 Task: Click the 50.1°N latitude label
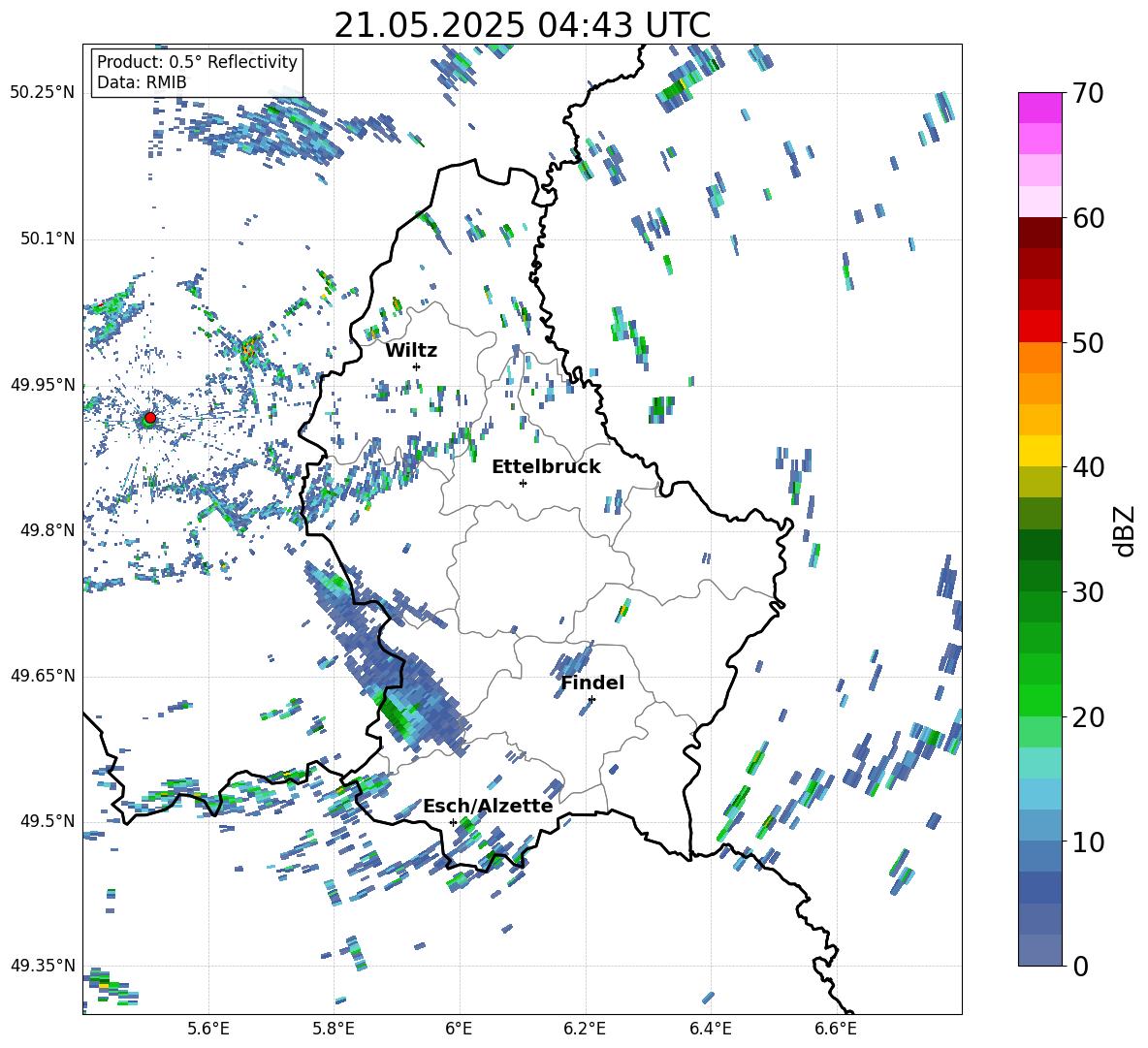47,239
